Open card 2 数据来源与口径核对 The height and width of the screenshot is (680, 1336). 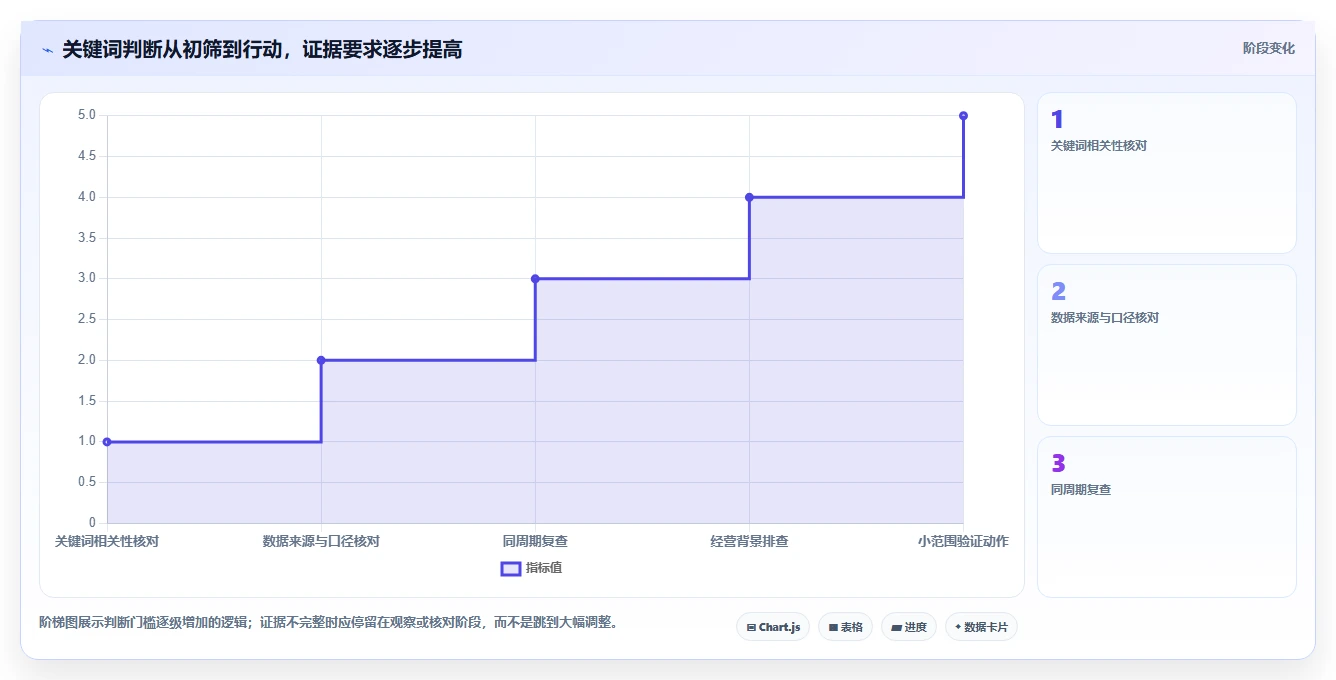coord(1166,345)
